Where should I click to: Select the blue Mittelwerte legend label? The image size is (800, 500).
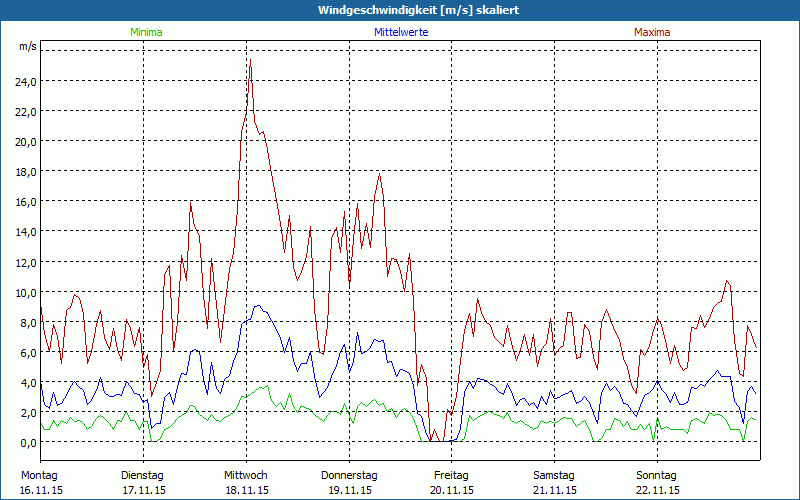(402, 32)
